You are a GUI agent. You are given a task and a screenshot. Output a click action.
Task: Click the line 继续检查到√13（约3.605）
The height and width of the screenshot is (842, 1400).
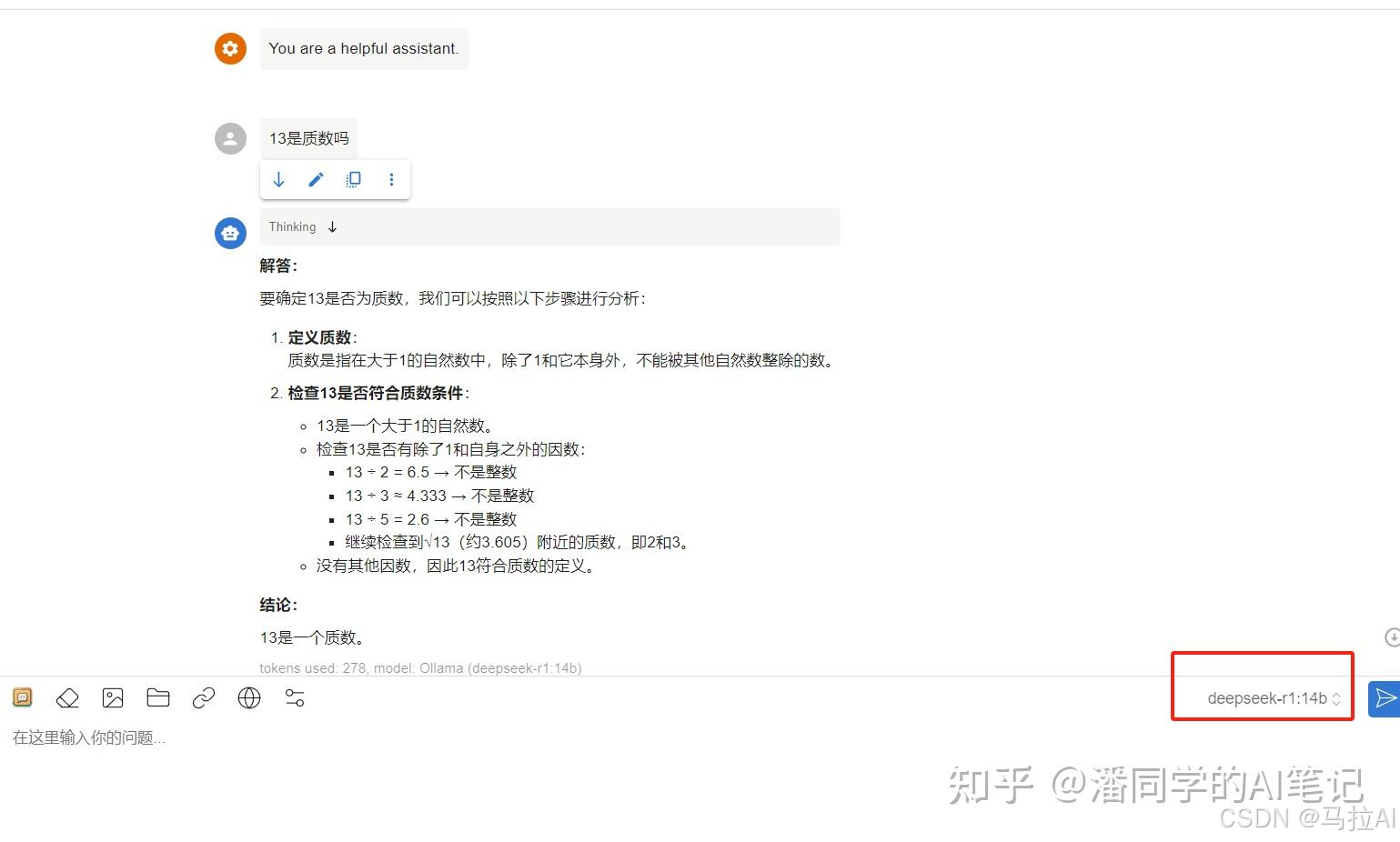[519, 542]
